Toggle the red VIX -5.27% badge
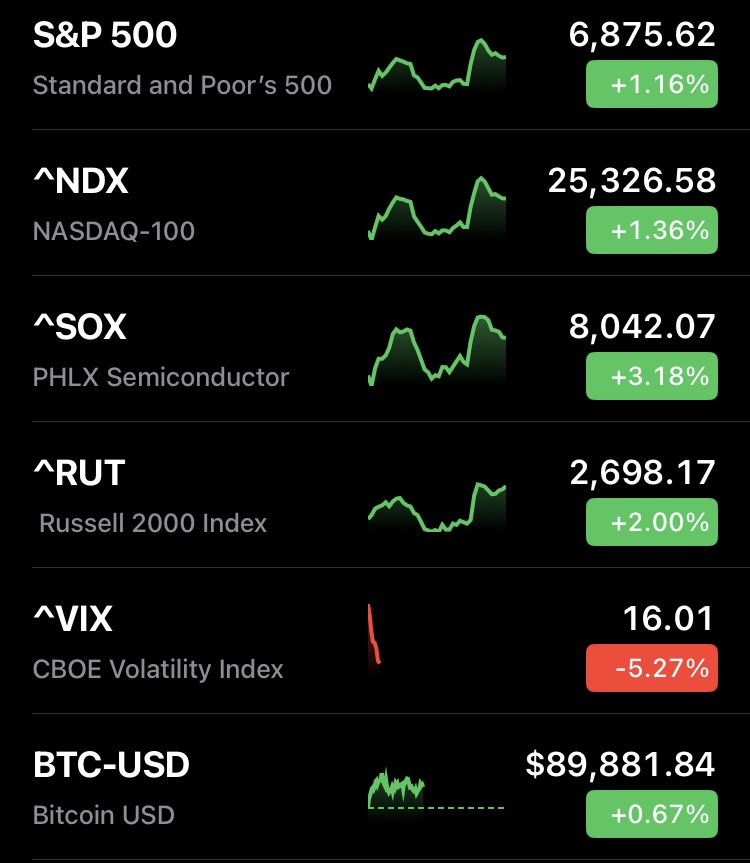Viewport: 750px width, 863px height. [651, 668]
